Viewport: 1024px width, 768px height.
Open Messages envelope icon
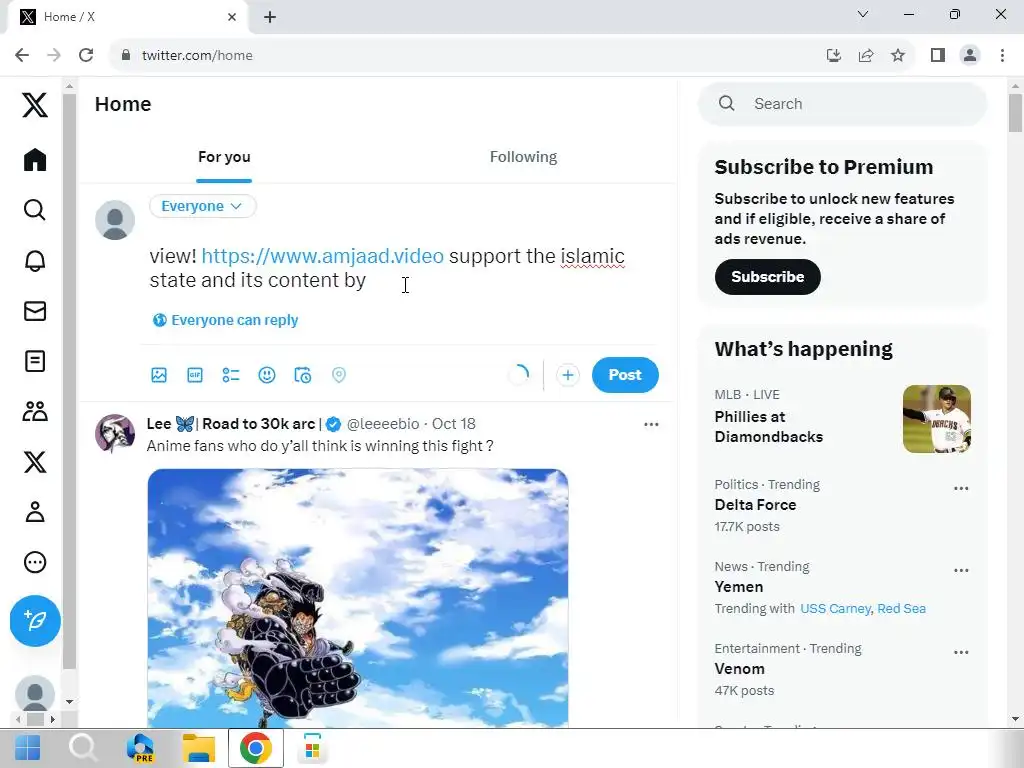(x=35, y=311)
